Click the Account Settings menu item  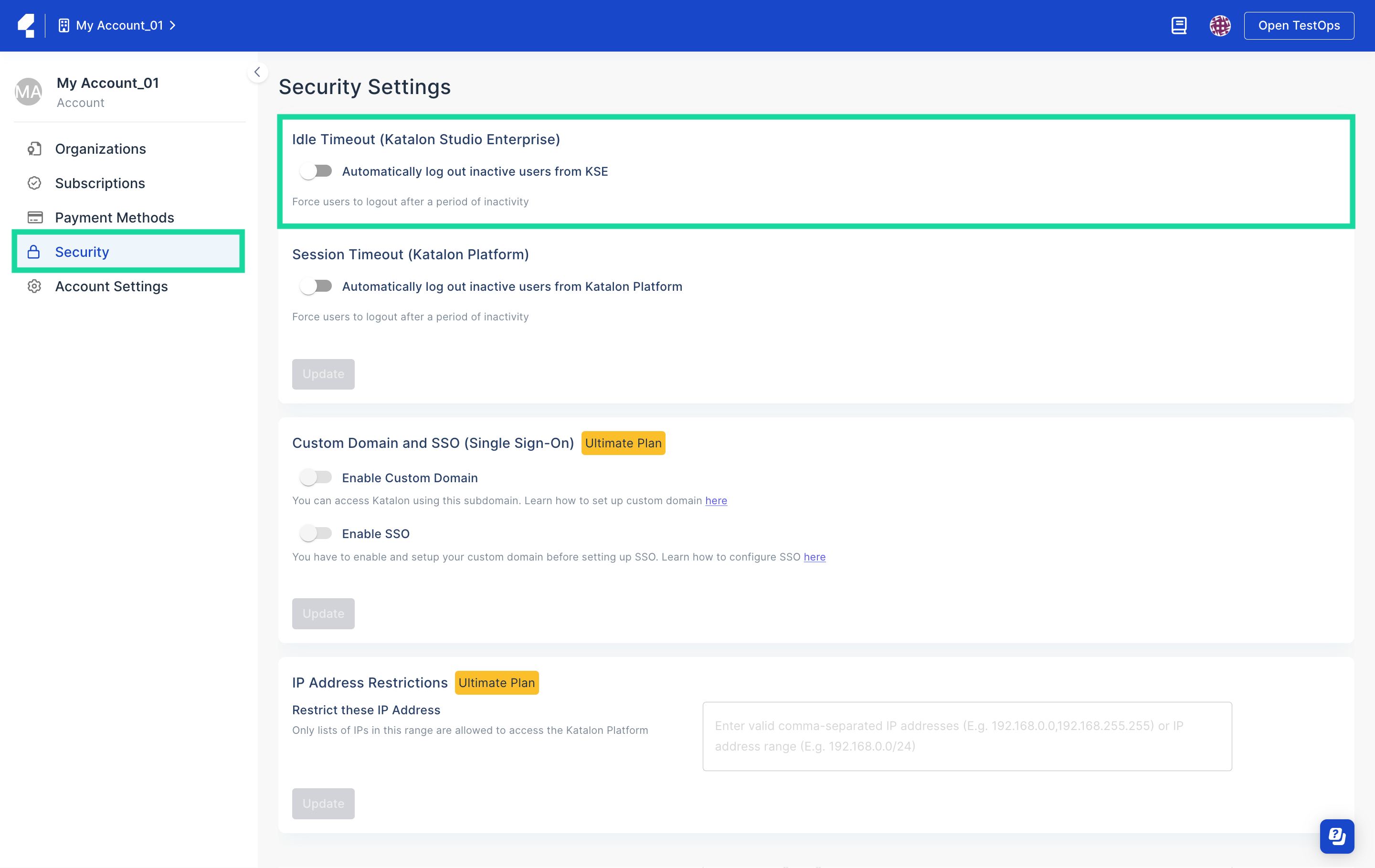112,286
